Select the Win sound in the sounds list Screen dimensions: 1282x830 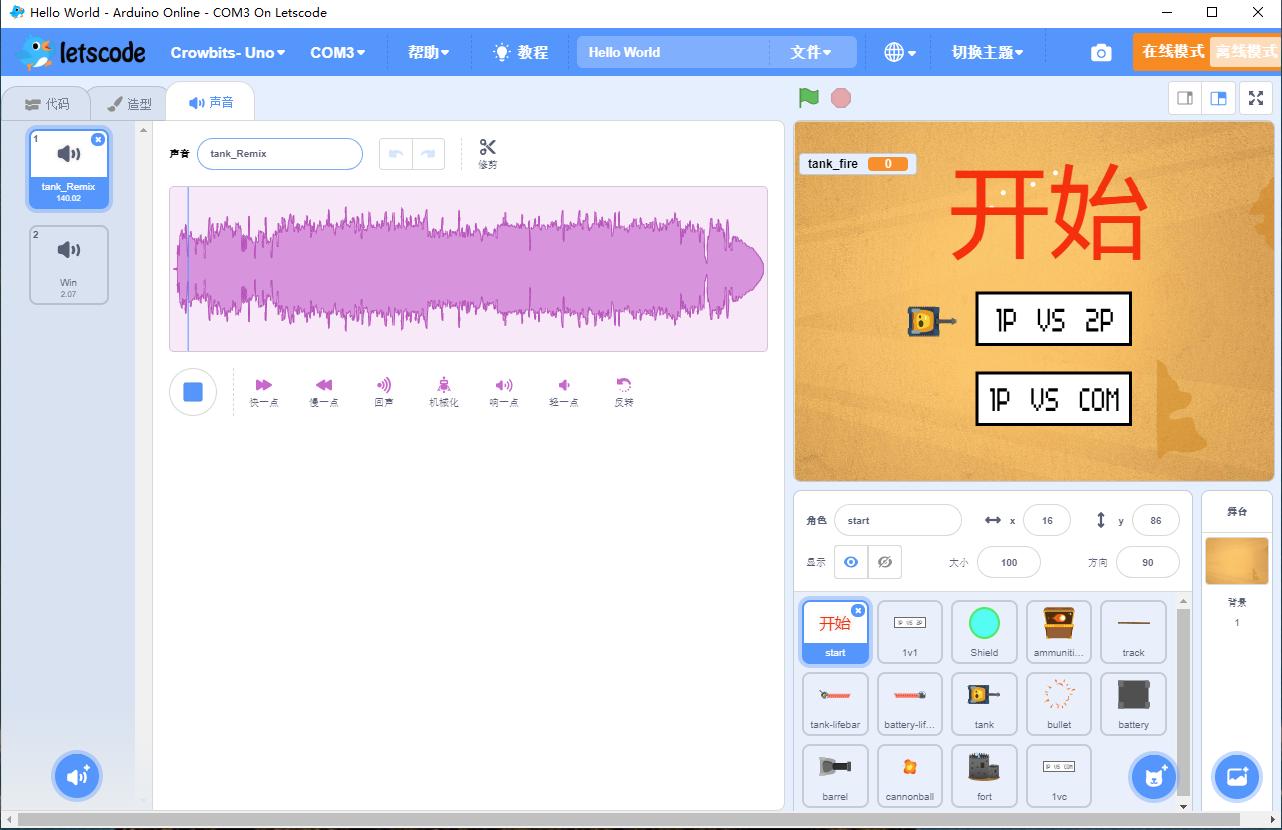[68, 264]
